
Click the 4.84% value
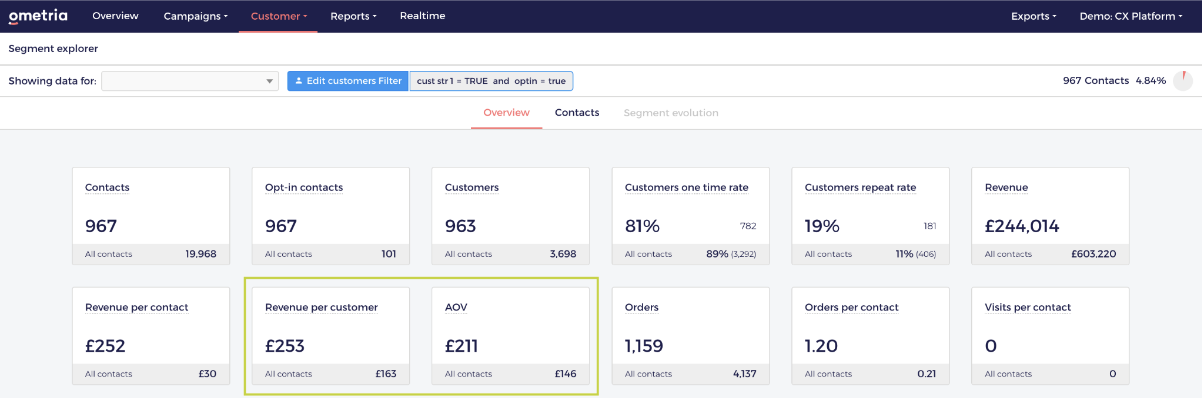[x=1150, y=81]
